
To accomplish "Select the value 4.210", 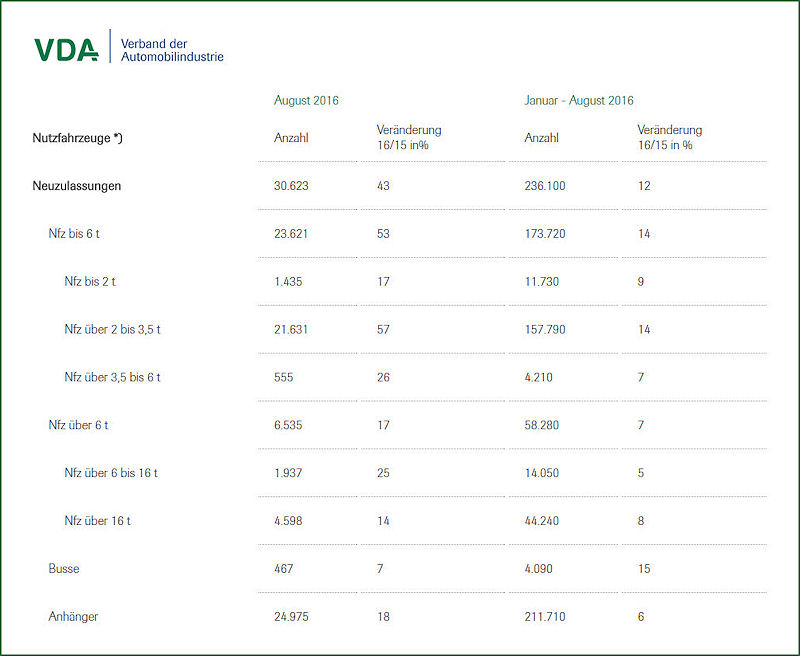I will pos(539,377).
